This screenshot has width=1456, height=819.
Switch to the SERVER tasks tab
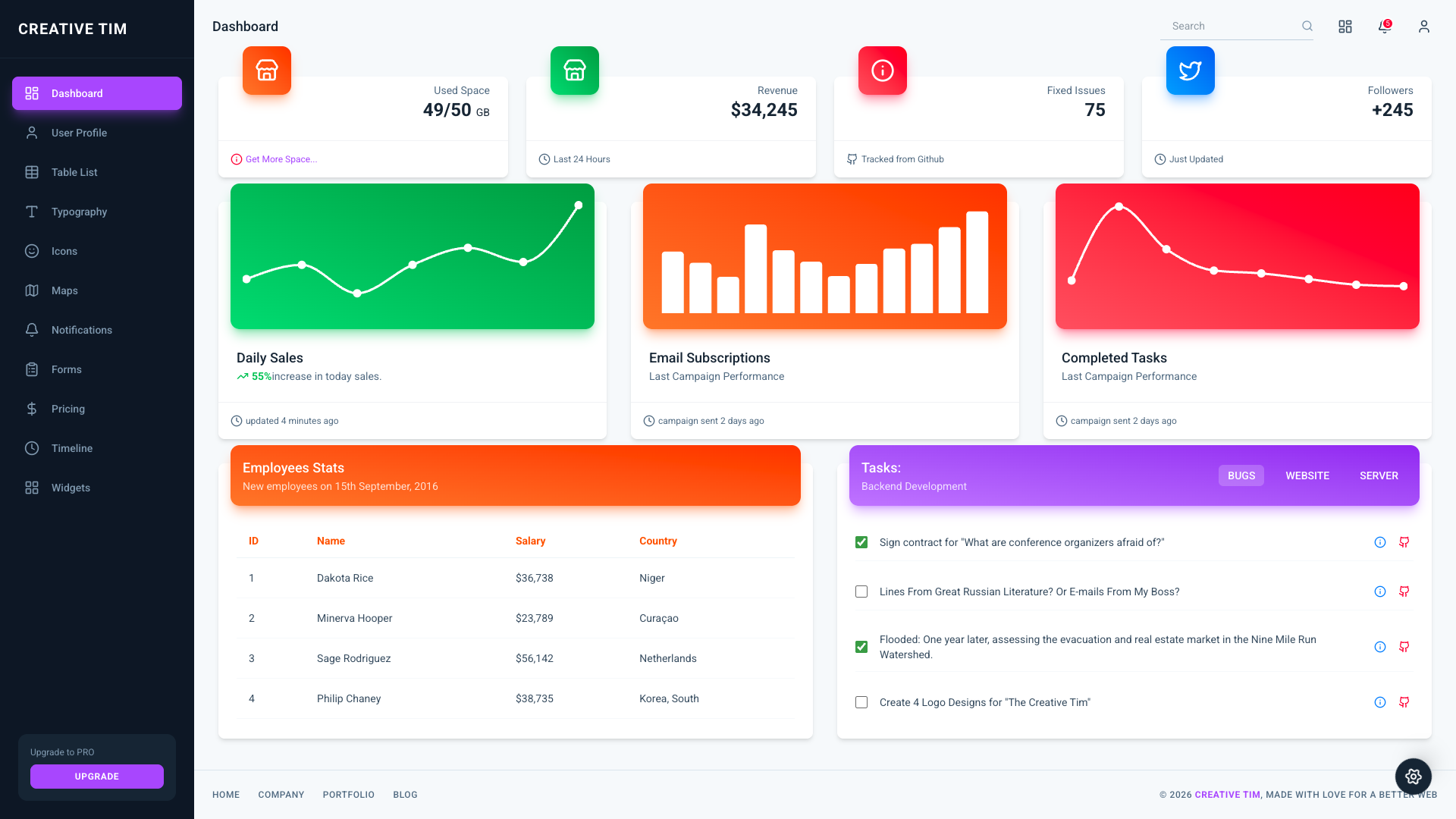click(1378, 475)
